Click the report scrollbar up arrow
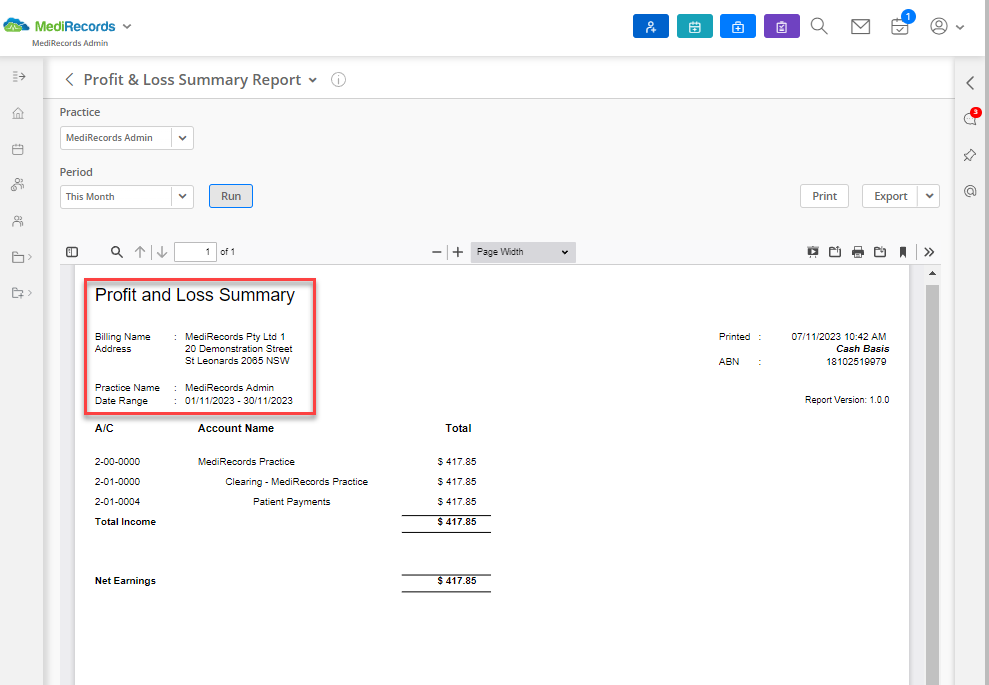The width and height of the screenshot is (989, 685). pyautogui.click(x=932, y=274)
